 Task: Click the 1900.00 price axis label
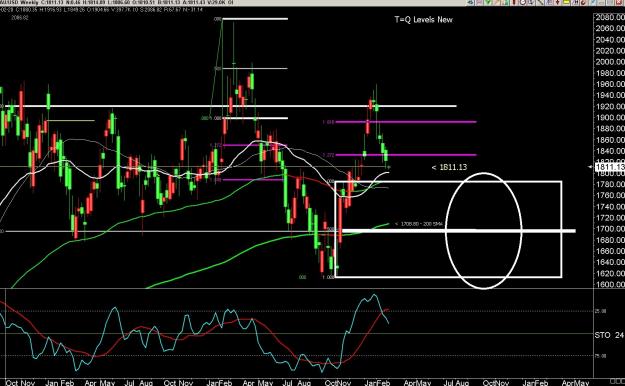click(610, 118)
